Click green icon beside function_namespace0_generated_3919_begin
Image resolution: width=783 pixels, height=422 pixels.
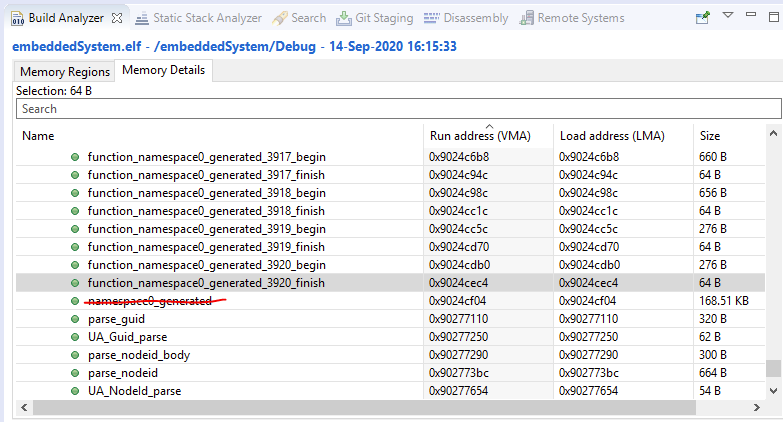[75, 229]
